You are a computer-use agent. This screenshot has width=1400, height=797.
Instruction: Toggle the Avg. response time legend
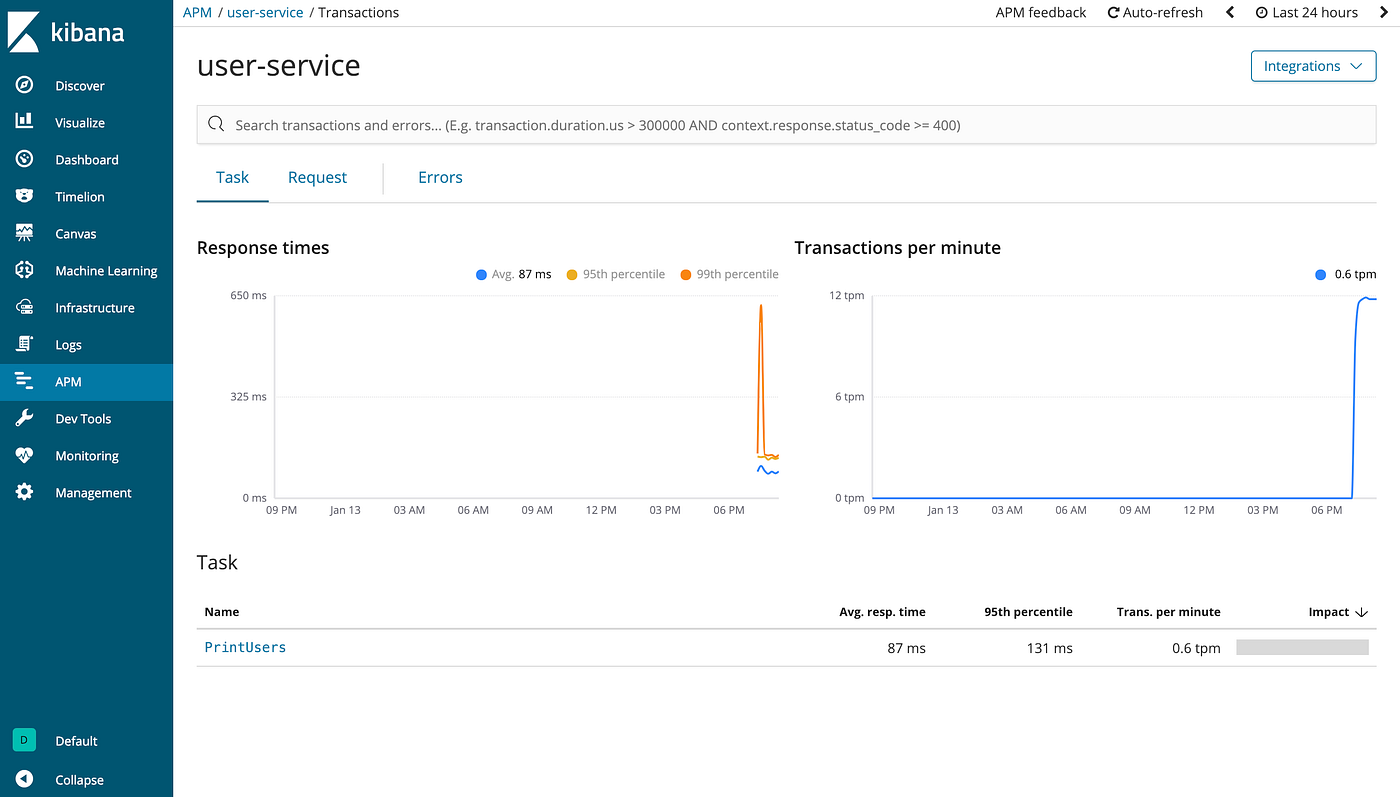tap(513, 274)
